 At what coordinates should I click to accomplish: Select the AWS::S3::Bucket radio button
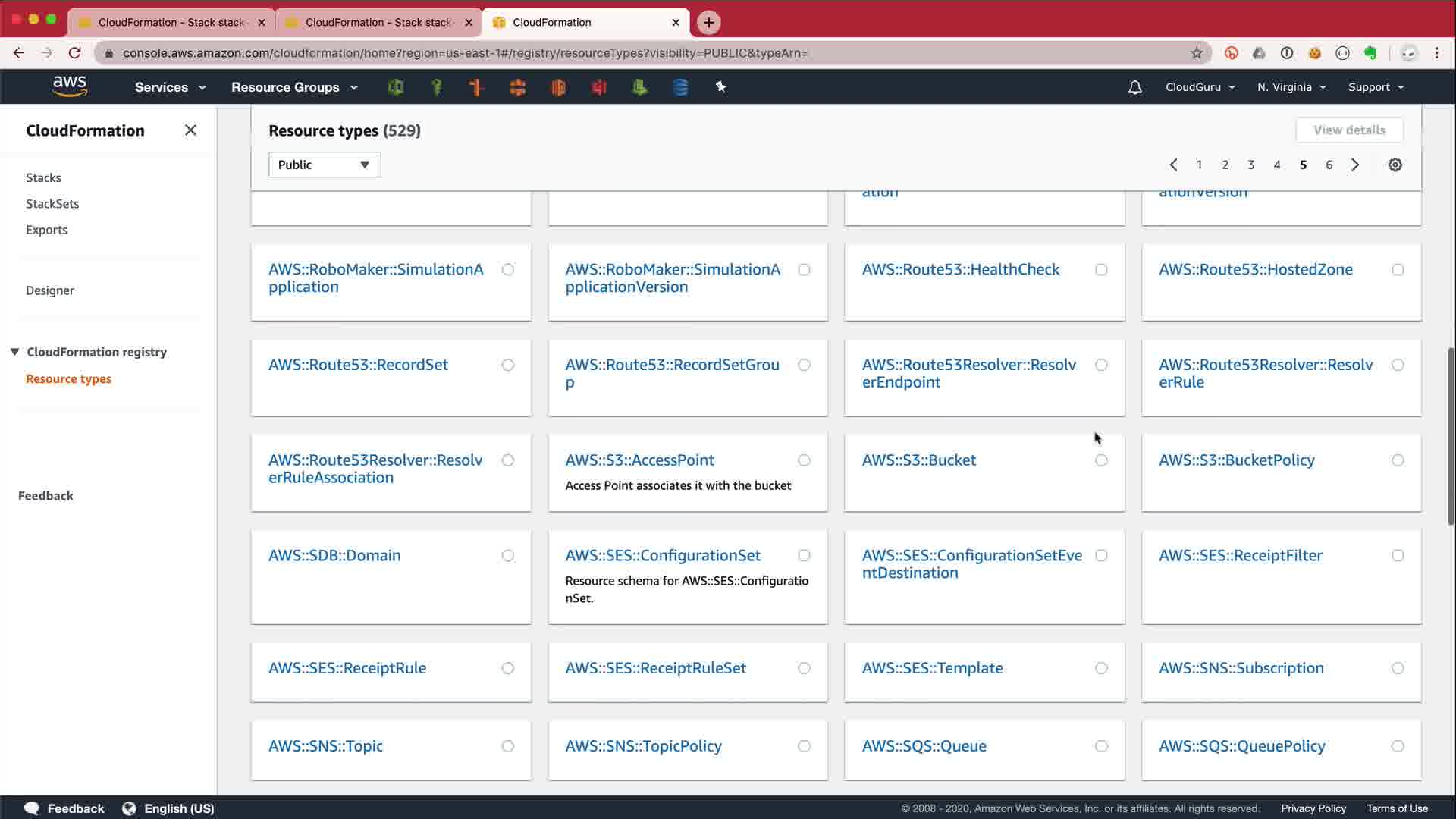click(1101, 460)
